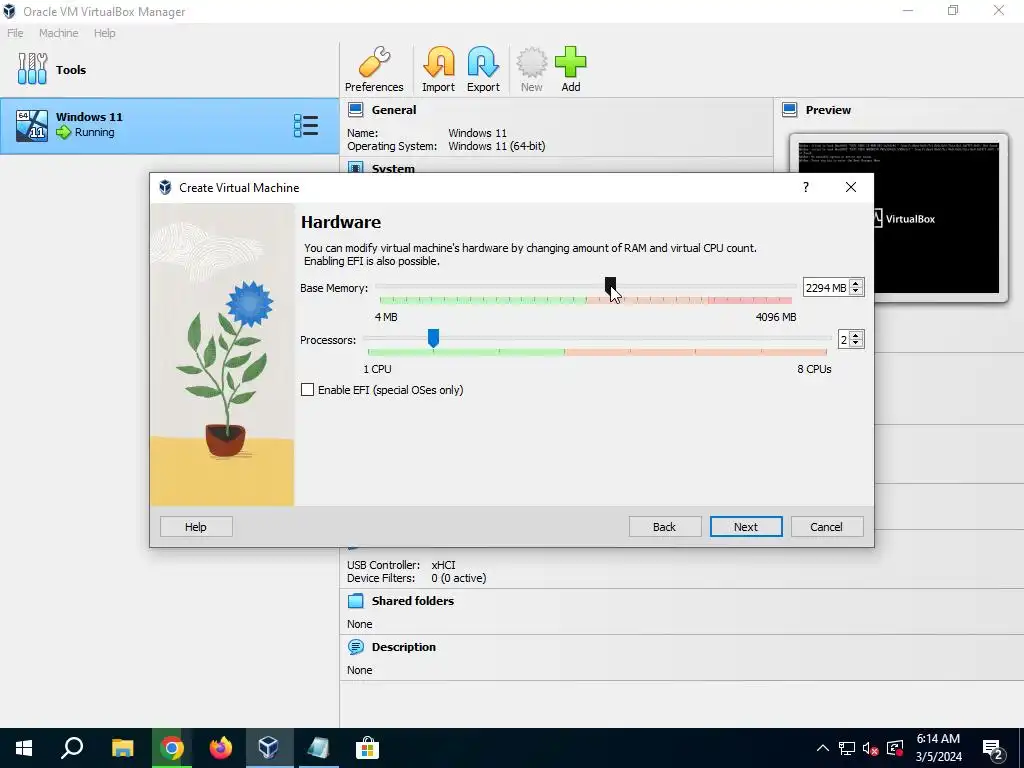Image resolution: width=1024 pixels, height=768 pixels.
Task: Close the Create Virtual Machine dialog
Action: tap(850, 187)
